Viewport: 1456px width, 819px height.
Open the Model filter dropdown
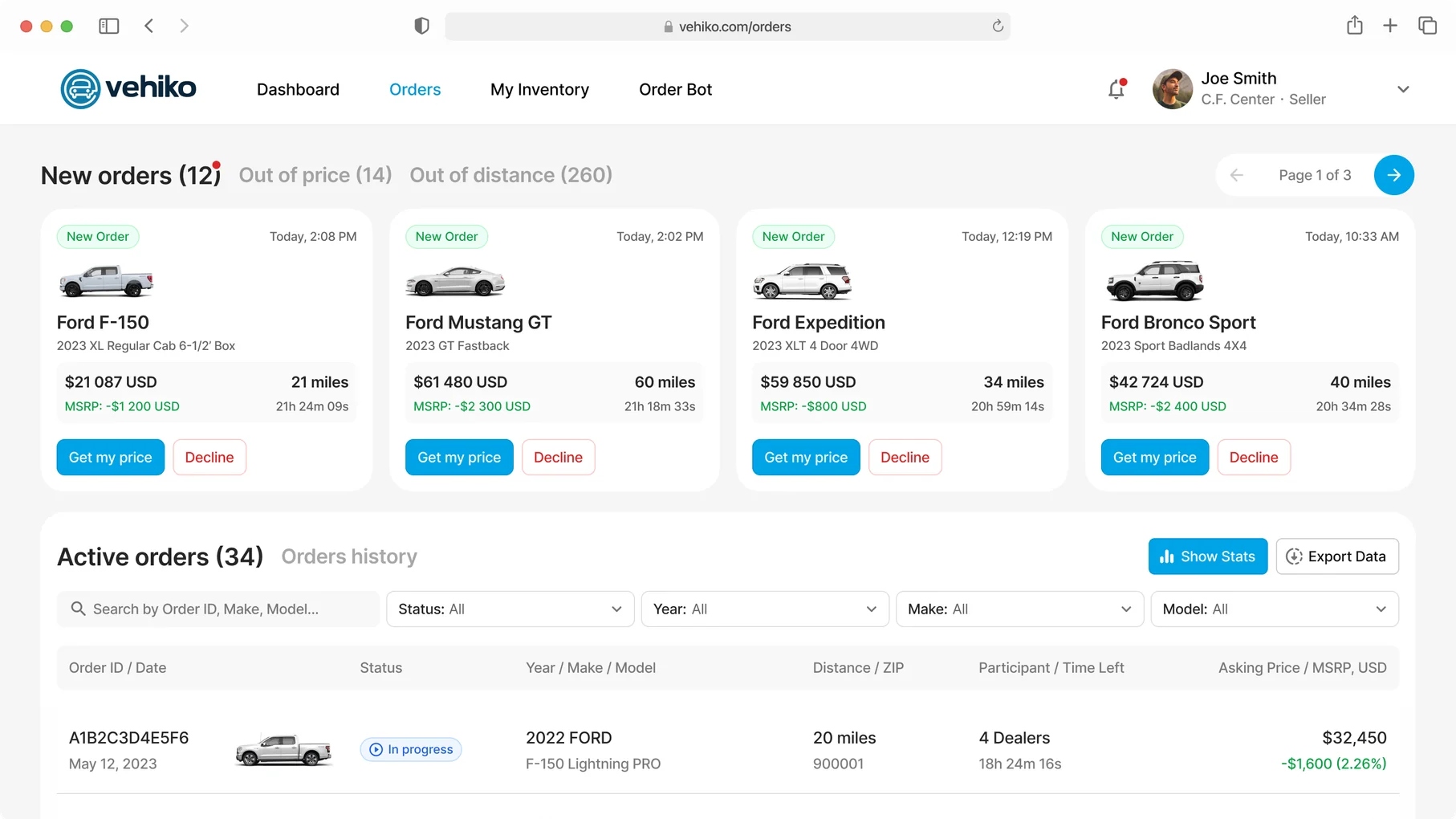[x=1275, y=609]
